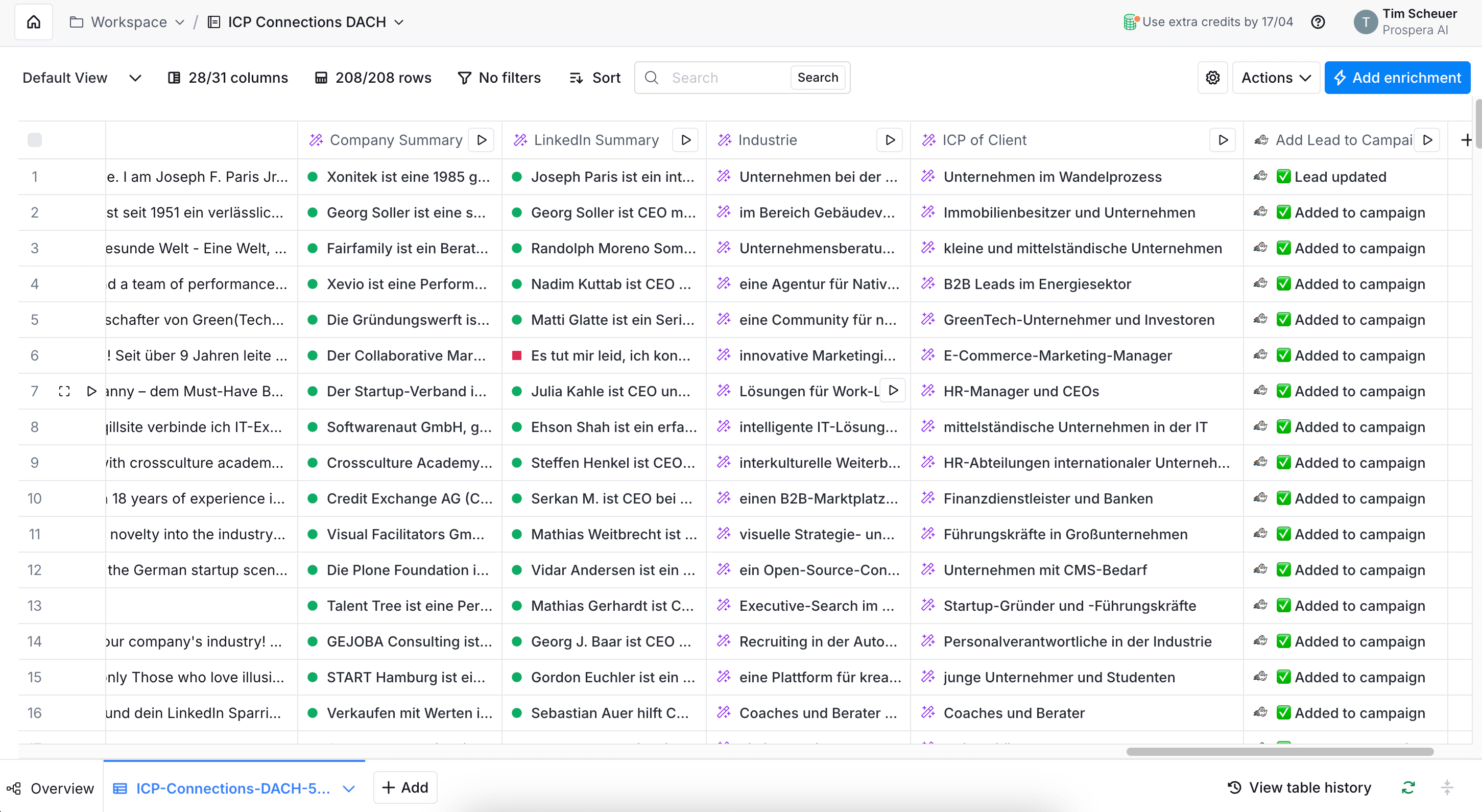Expand the Default View selector
Screen dimensions: 1482x812
[82, 78]
